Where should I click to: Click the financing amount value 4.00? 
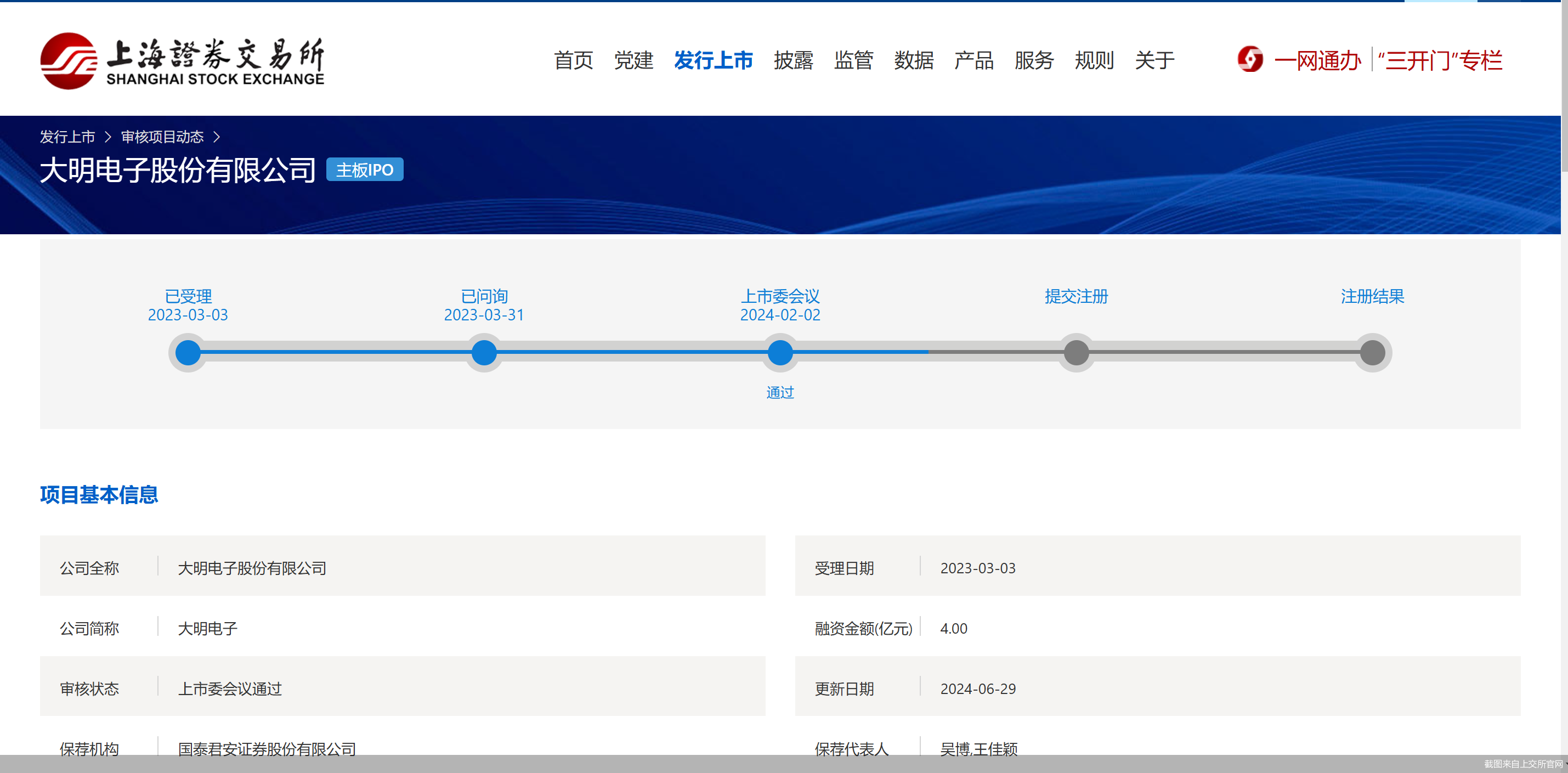[953, 628]
